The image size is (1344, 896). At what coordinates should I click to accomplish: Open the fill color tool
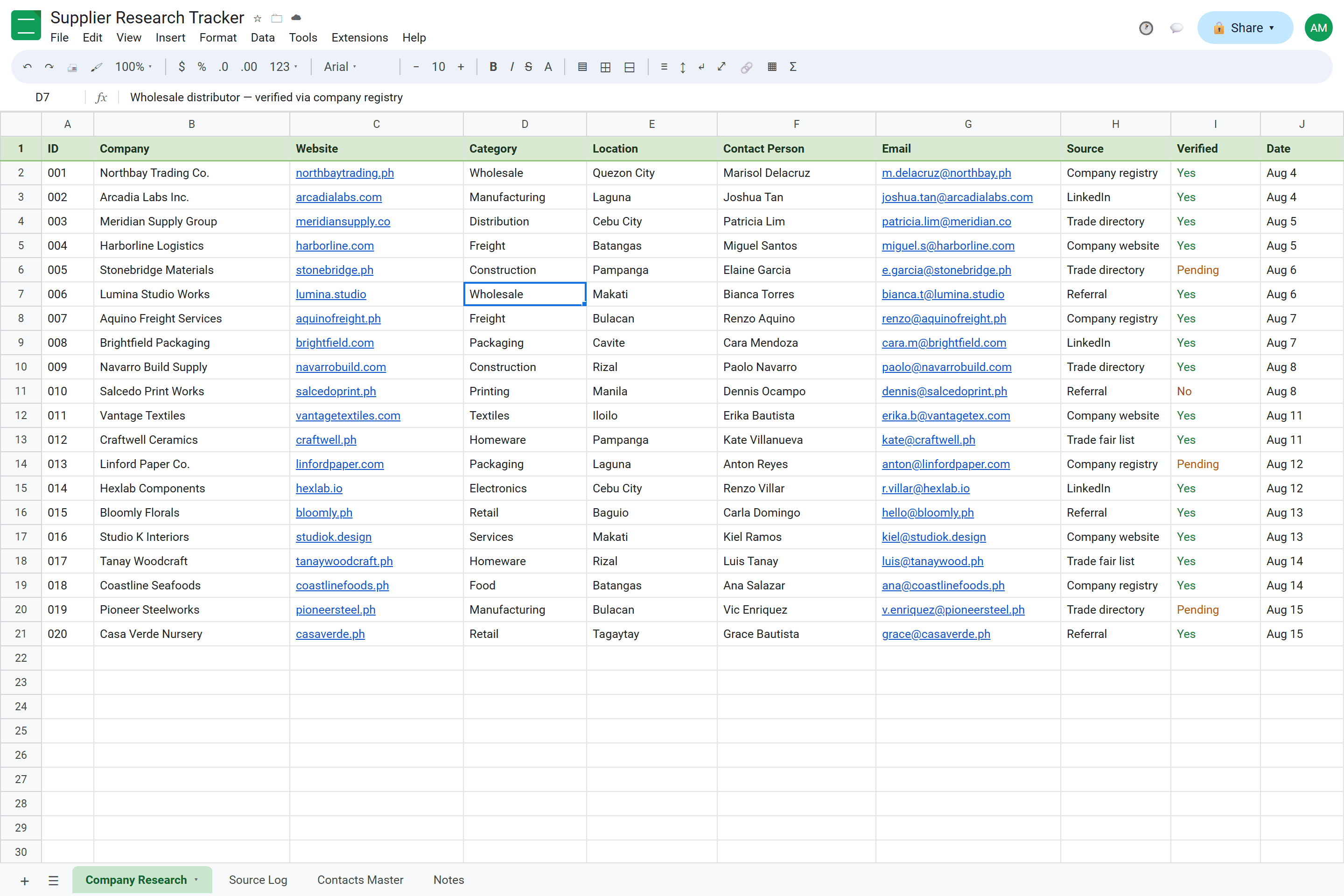(x=582, y=67)
